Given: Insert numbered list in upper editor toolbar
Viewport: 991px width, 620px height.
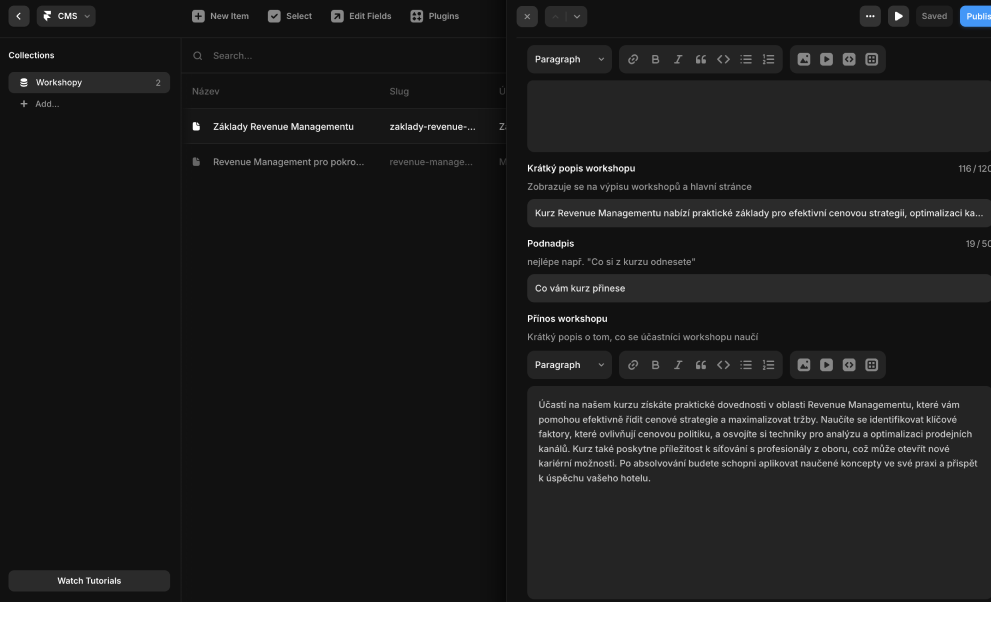Looking at the screenshot, I should 769,59.
